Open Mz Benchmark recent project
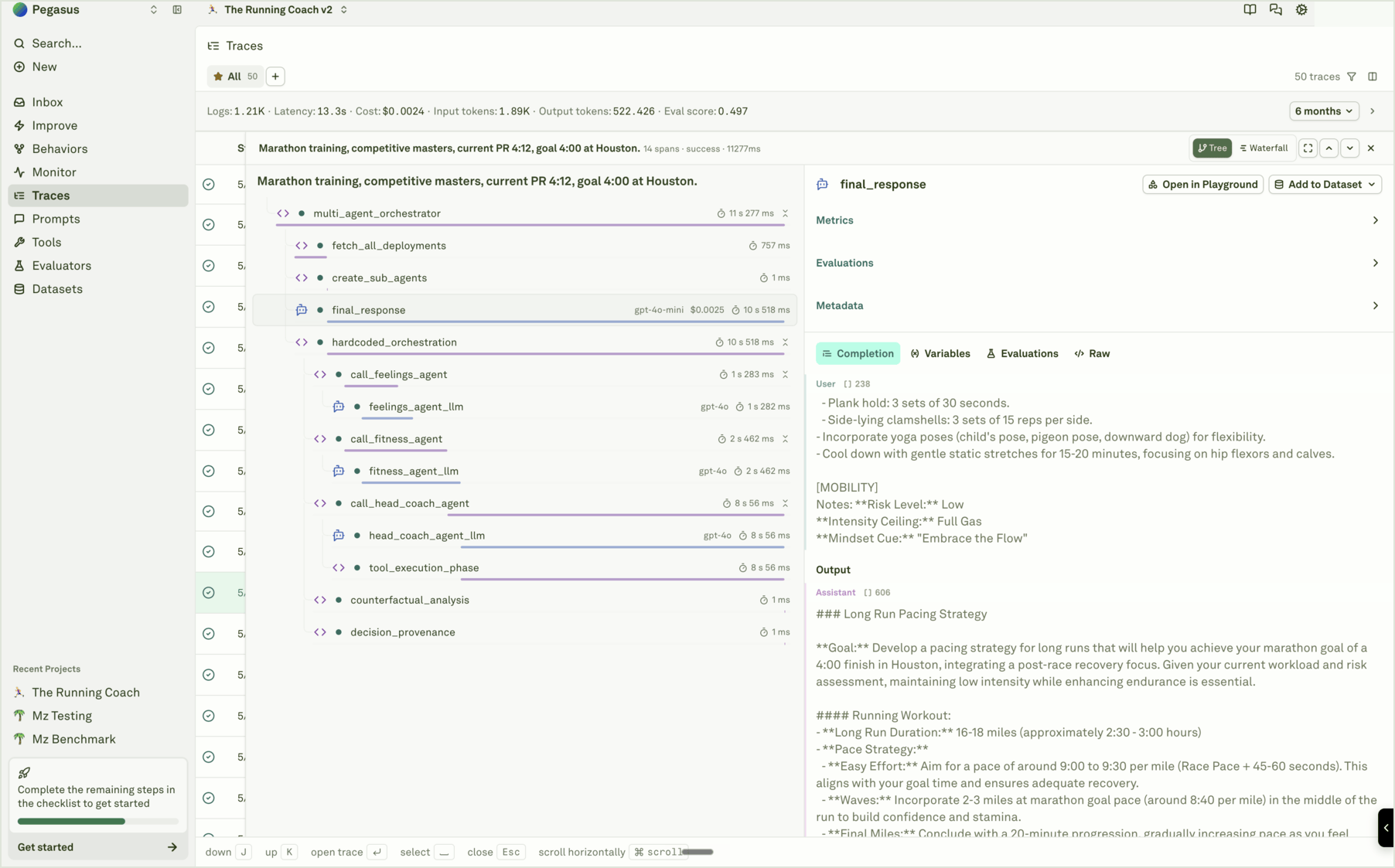 pos(98,739)
